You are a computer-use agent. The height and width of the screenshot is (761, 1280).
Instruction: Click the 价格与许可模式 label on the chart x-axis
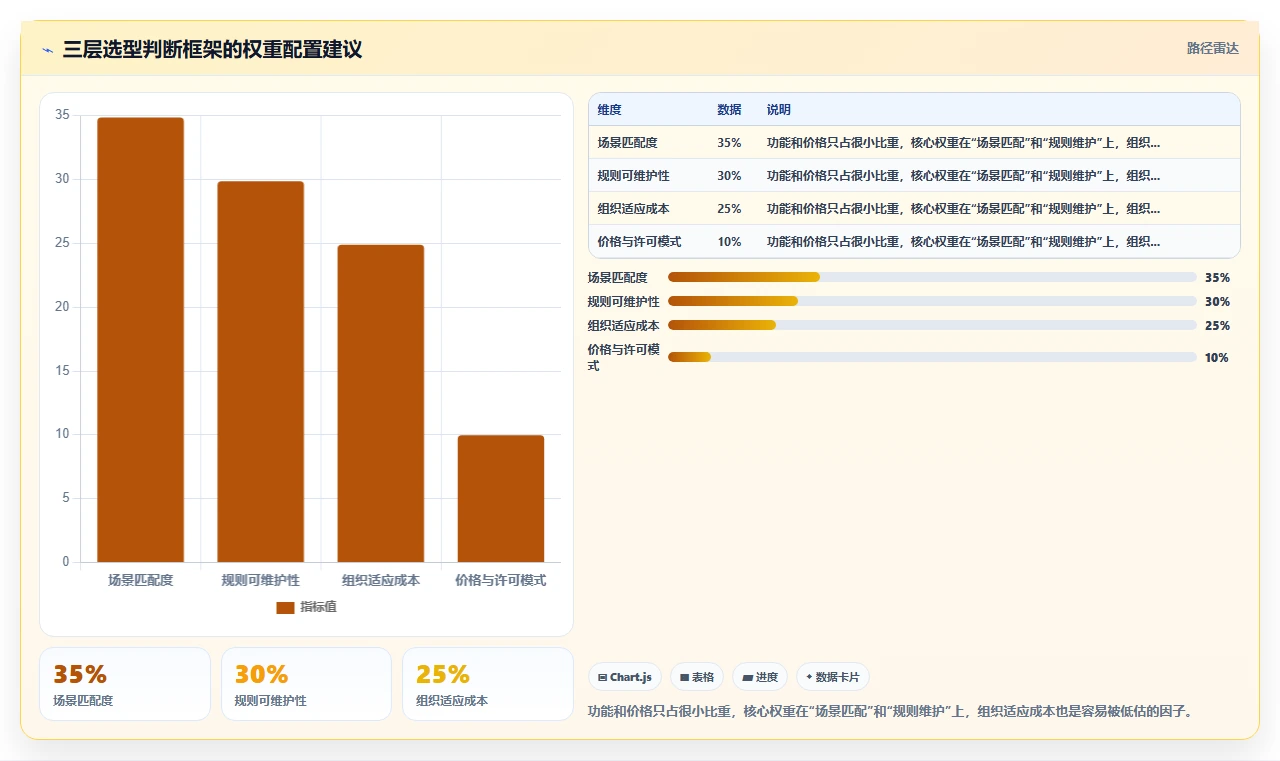click(501, 580)
